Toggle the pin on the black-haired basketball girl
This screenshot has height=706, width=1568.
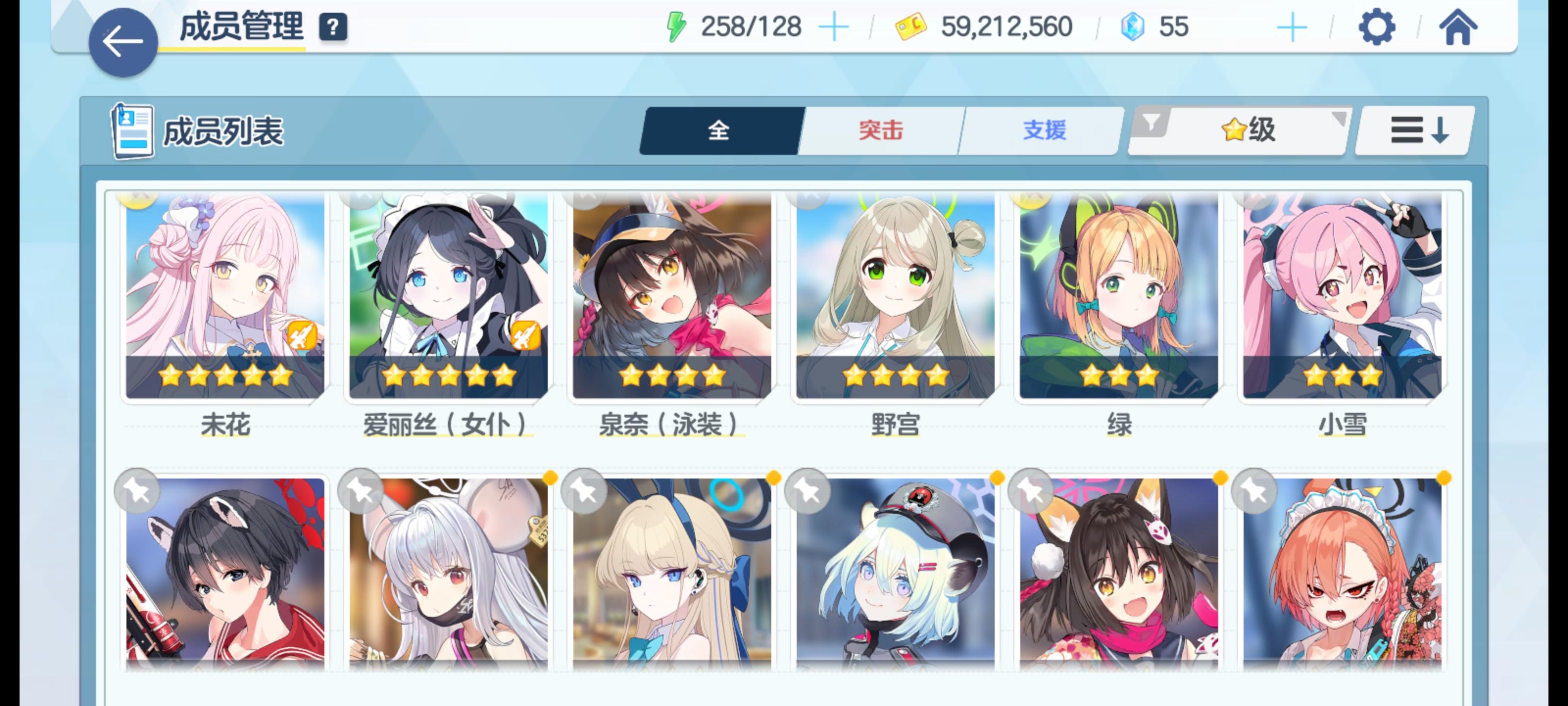pos(137,491)
